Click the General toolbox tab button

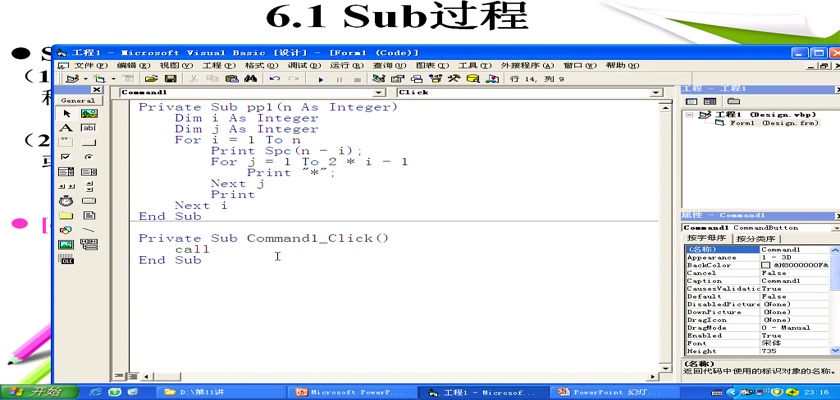pos(78,100)
